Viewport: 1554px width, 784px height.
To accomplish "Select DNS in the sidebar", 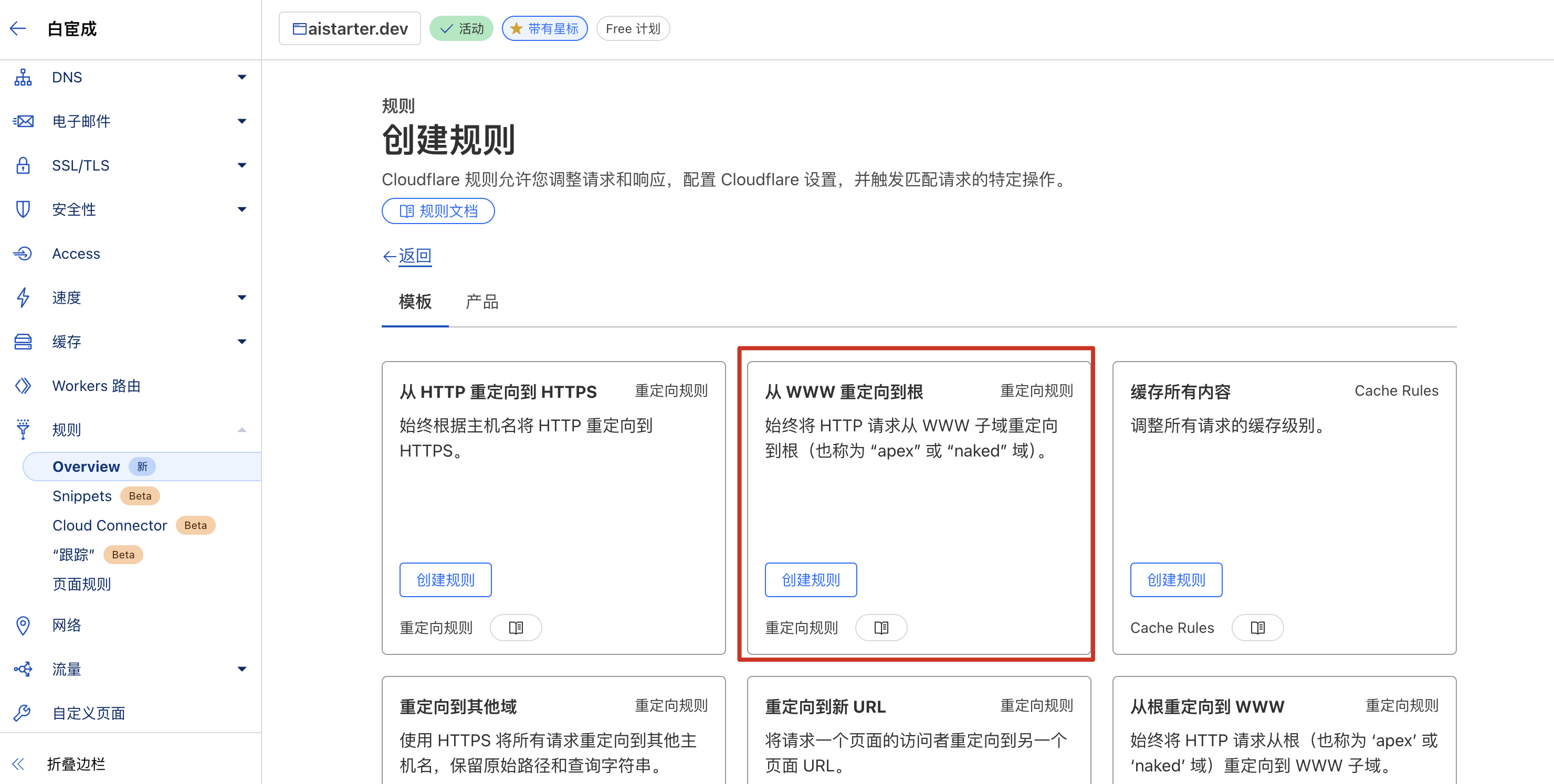I will coord(66,77).
